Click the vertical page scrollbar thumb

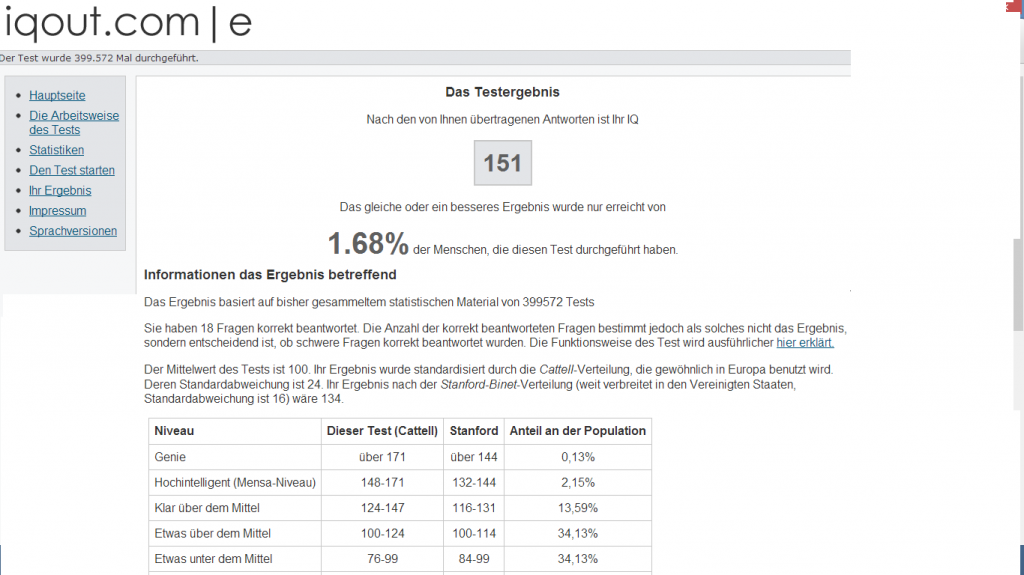(1017, 286)
